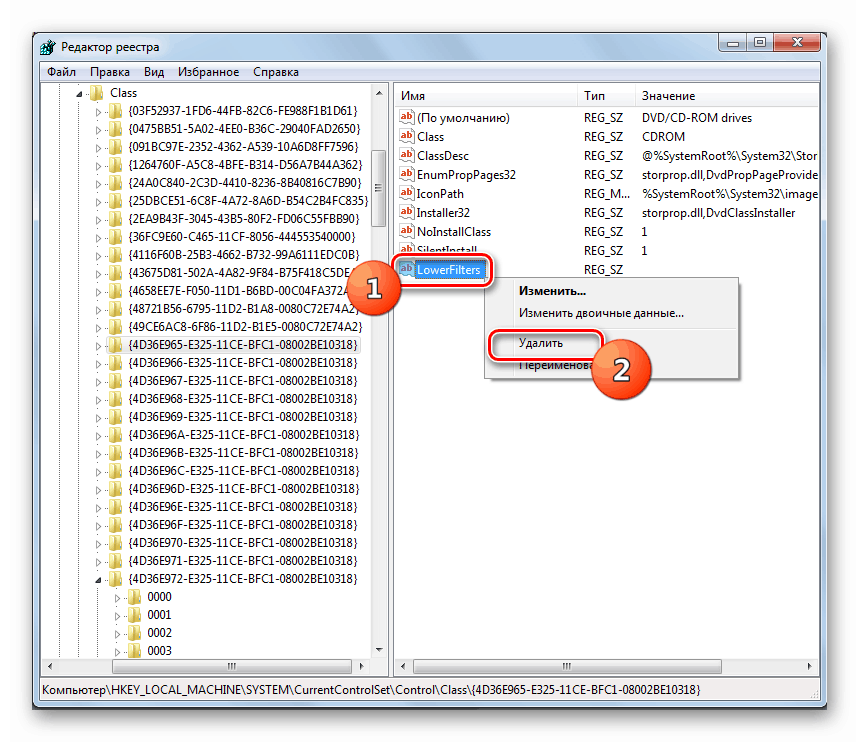
Task: Click folder icon of {03F52937-1FD6-44FB-82C6-FE988F1B1D61}
Action: [115, 111]
